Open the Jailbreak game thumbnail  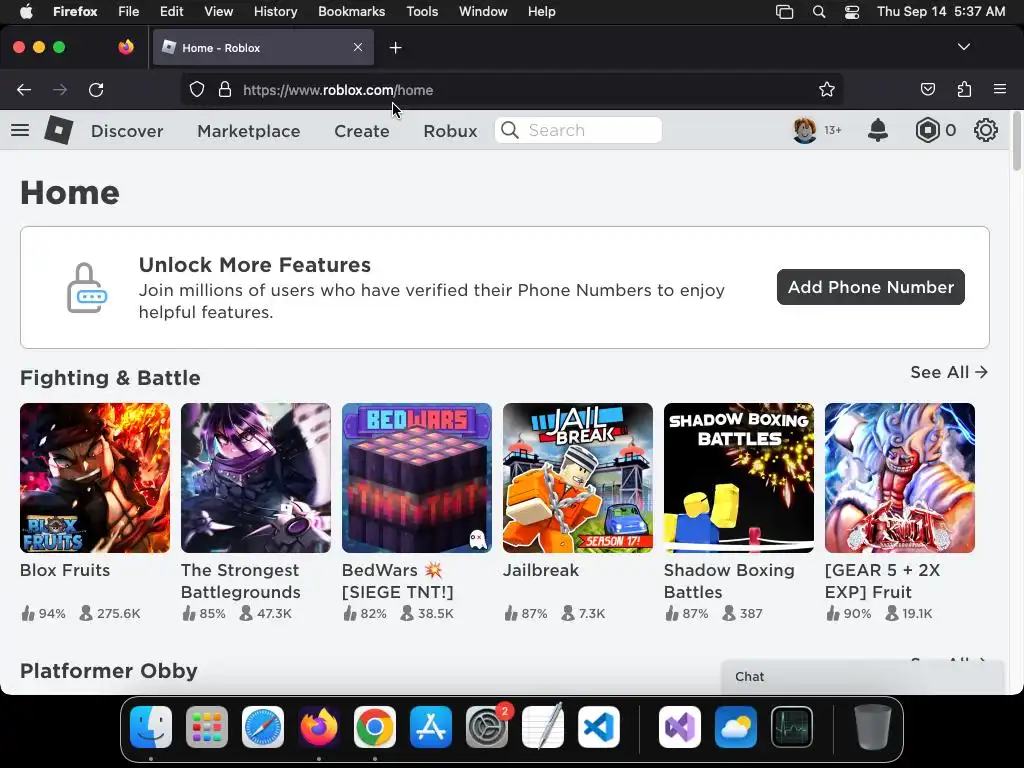(x=578, y=478)
